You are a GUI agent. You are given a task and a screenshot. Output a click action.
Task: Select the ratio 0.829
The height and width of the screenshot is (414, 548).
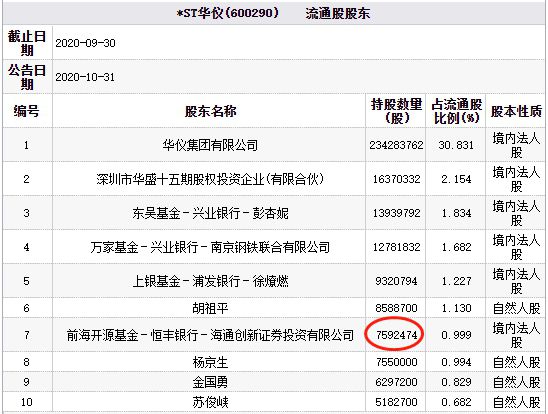456,382
